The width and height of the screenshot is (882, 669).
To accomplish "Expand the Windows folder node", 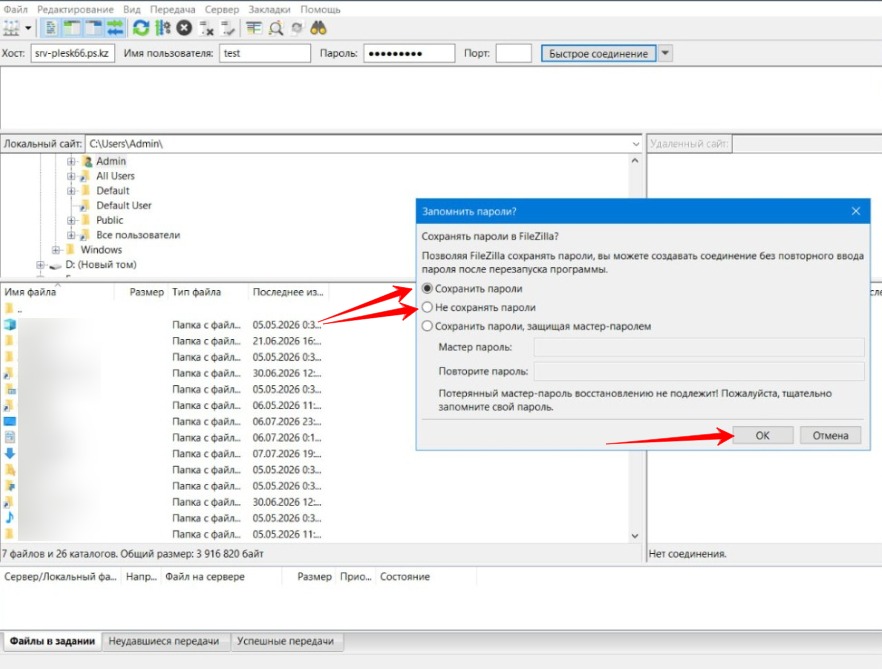I will coord(56,250).
